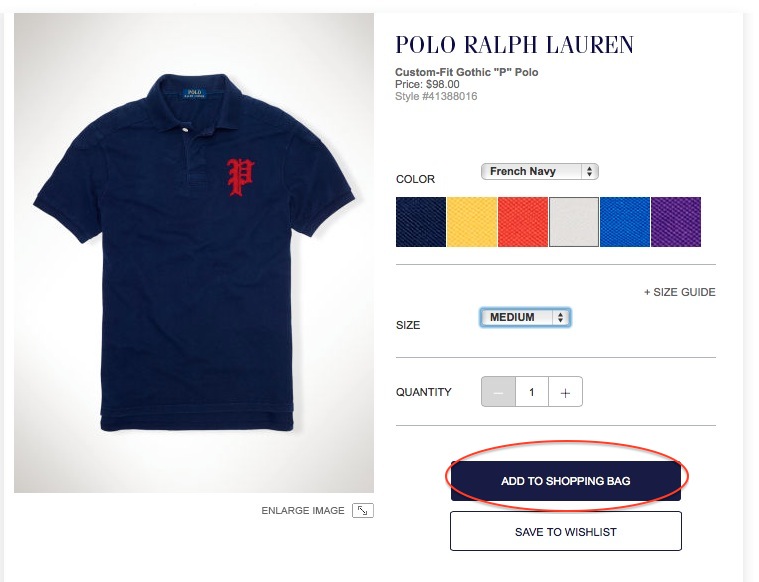Click the navy polo product image
The width and height of the screenshot is (759, 582).
[194, 253]
